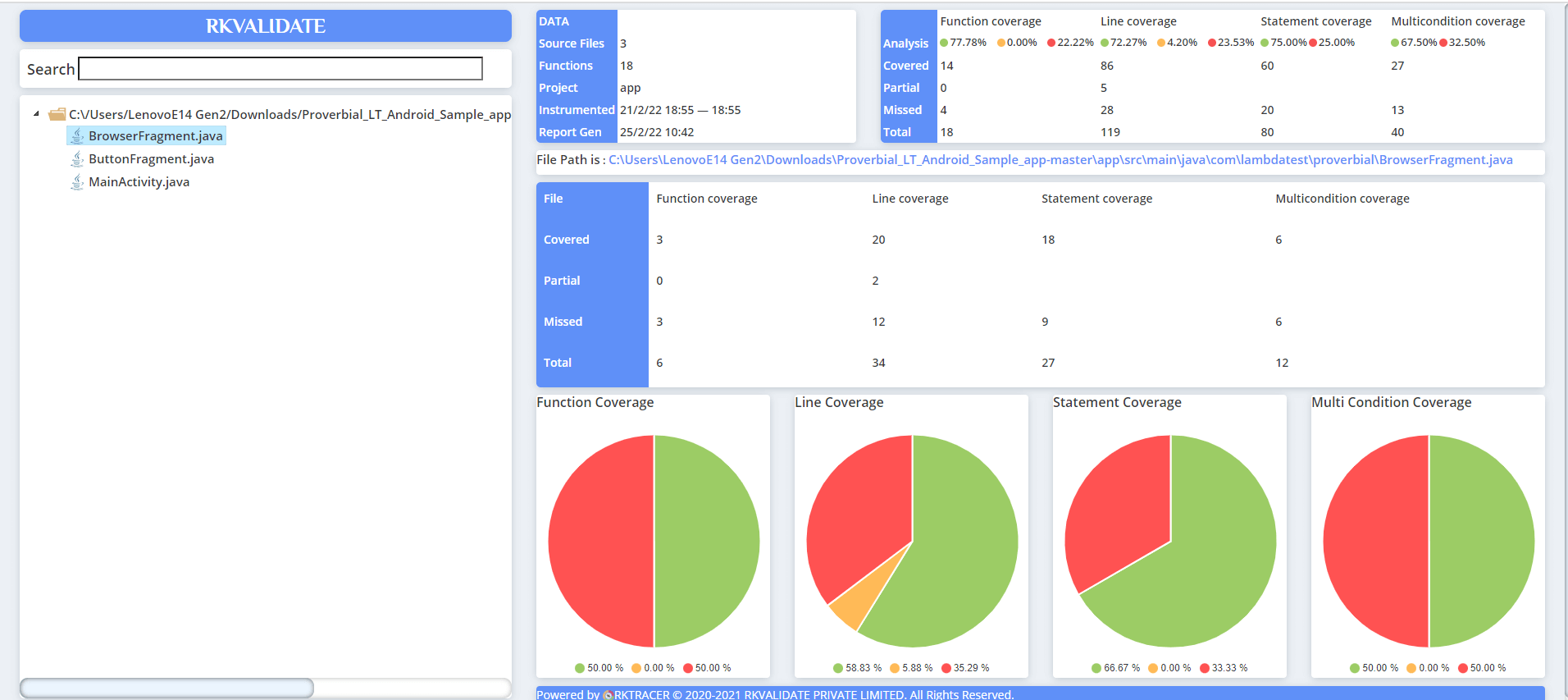
Task: Click the Java icon beside BrowserFragment.java
Action: pos(77,136)
